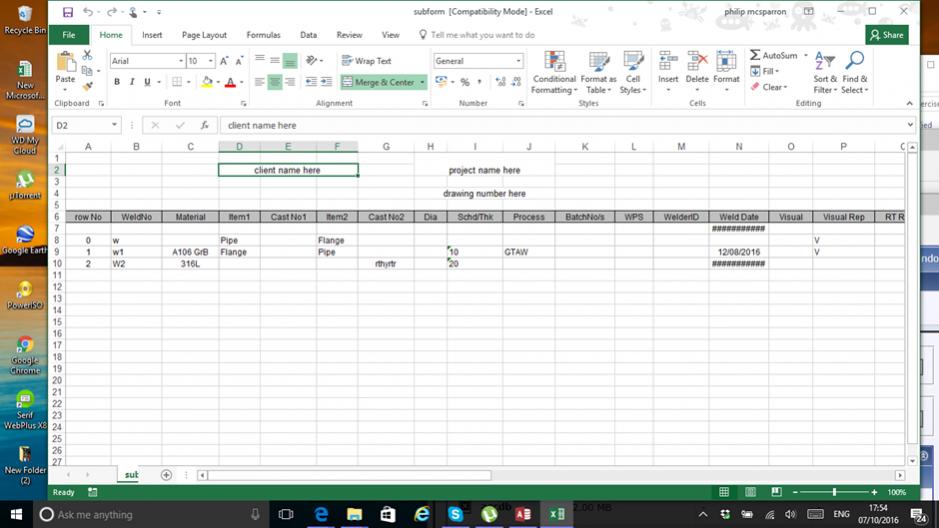This screenshot has width=939, height=528.
Task: Open the File tab
Action: coord(69,35)
